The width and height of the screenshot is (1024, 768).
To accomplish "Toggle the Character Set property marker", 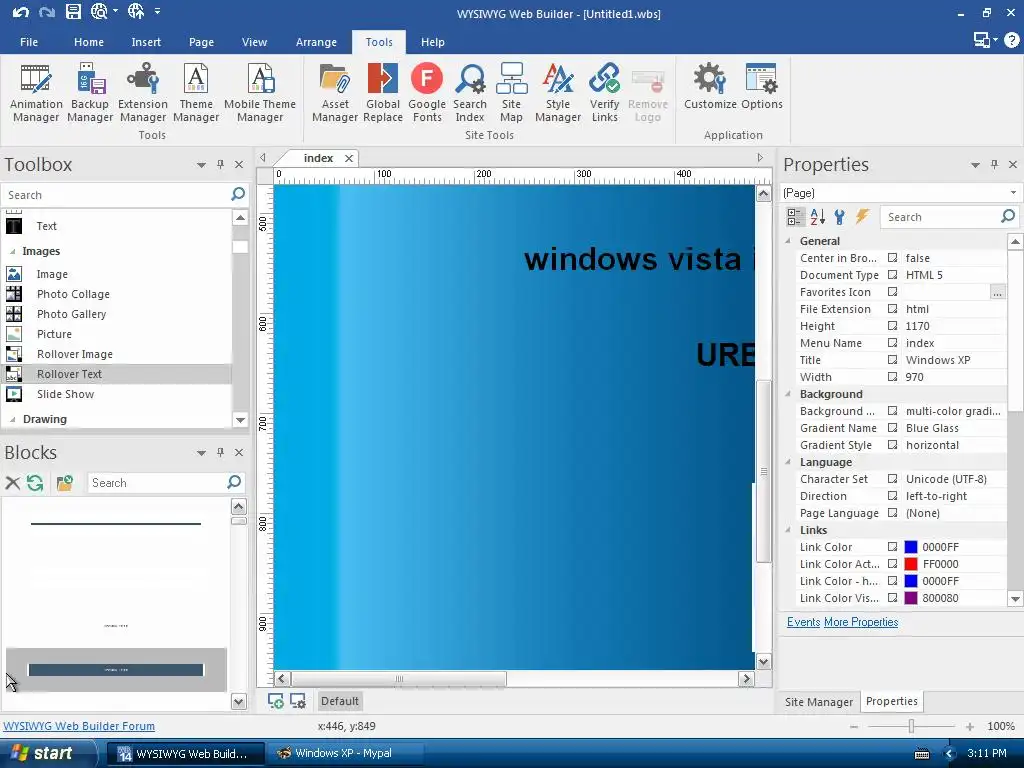I will pyautogui.click(x=892, y=479).
